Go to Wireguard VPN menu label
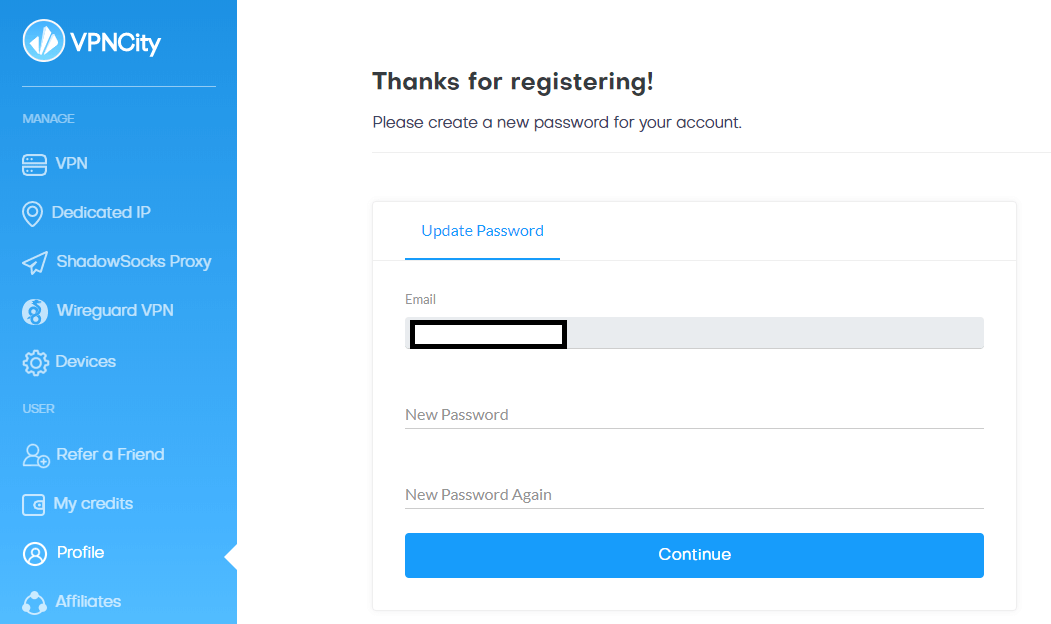This screenshot has width=1051, height=624. [x=115, y=310]
